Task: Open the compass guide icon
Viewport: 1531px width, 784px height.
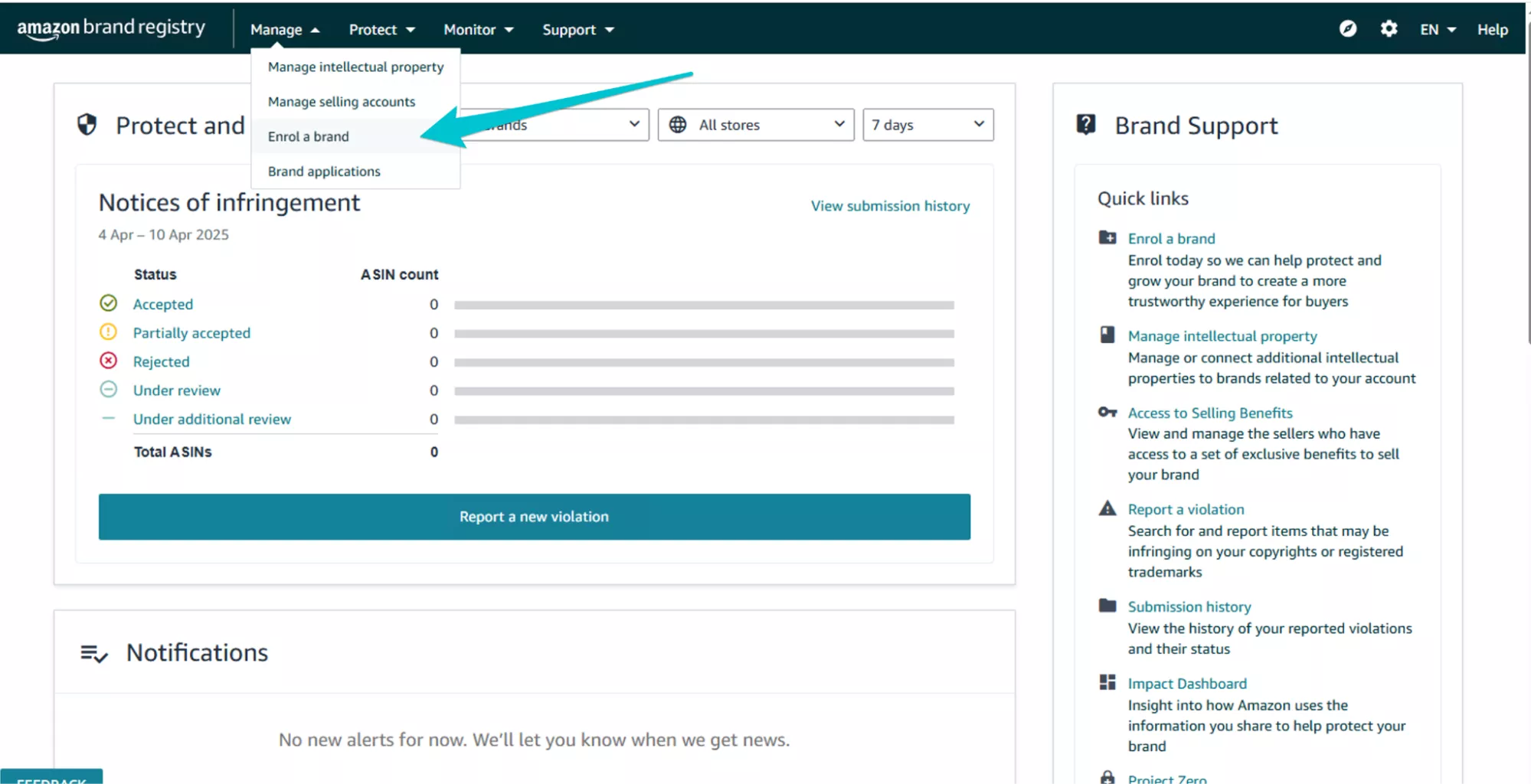Action: point(1348,29)
